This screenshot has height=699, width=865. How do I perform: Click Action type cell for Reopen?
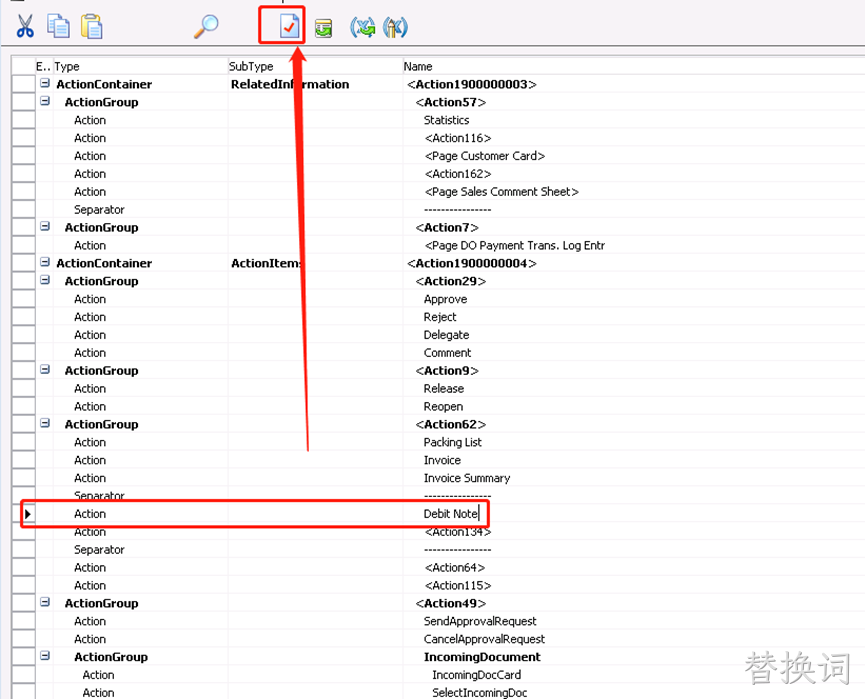coord(90,406)
